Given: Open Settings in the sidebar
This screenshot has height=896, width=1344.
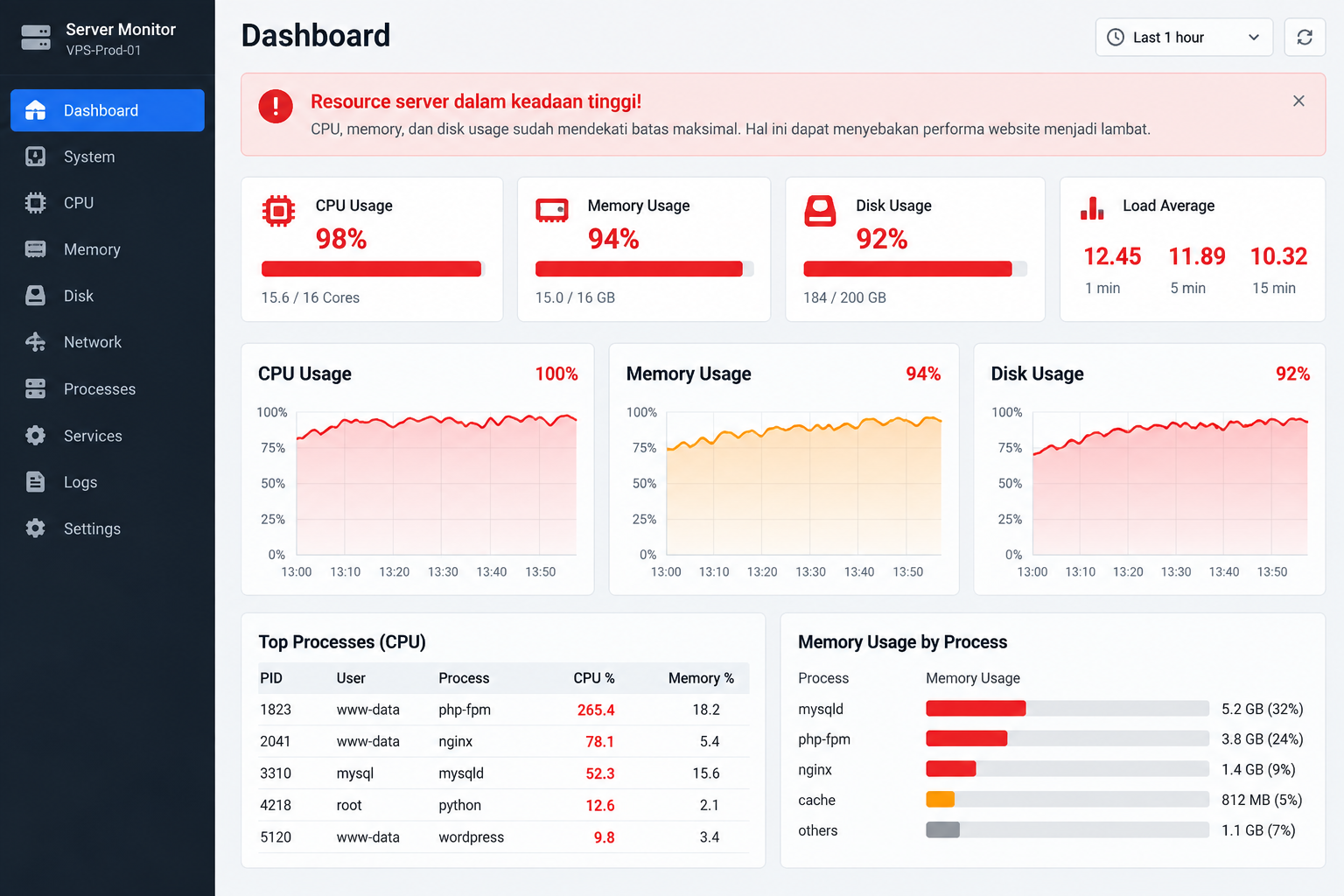Looking at the screenshot, I should [108, 528].
